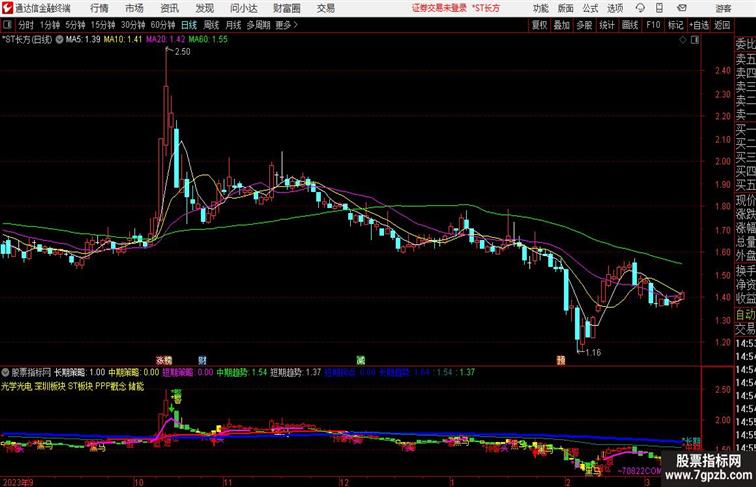Image resolution: width=756 pixels, height=487 pixels.
Task: Open the 公式 menu
Action: tap(590, 8)
